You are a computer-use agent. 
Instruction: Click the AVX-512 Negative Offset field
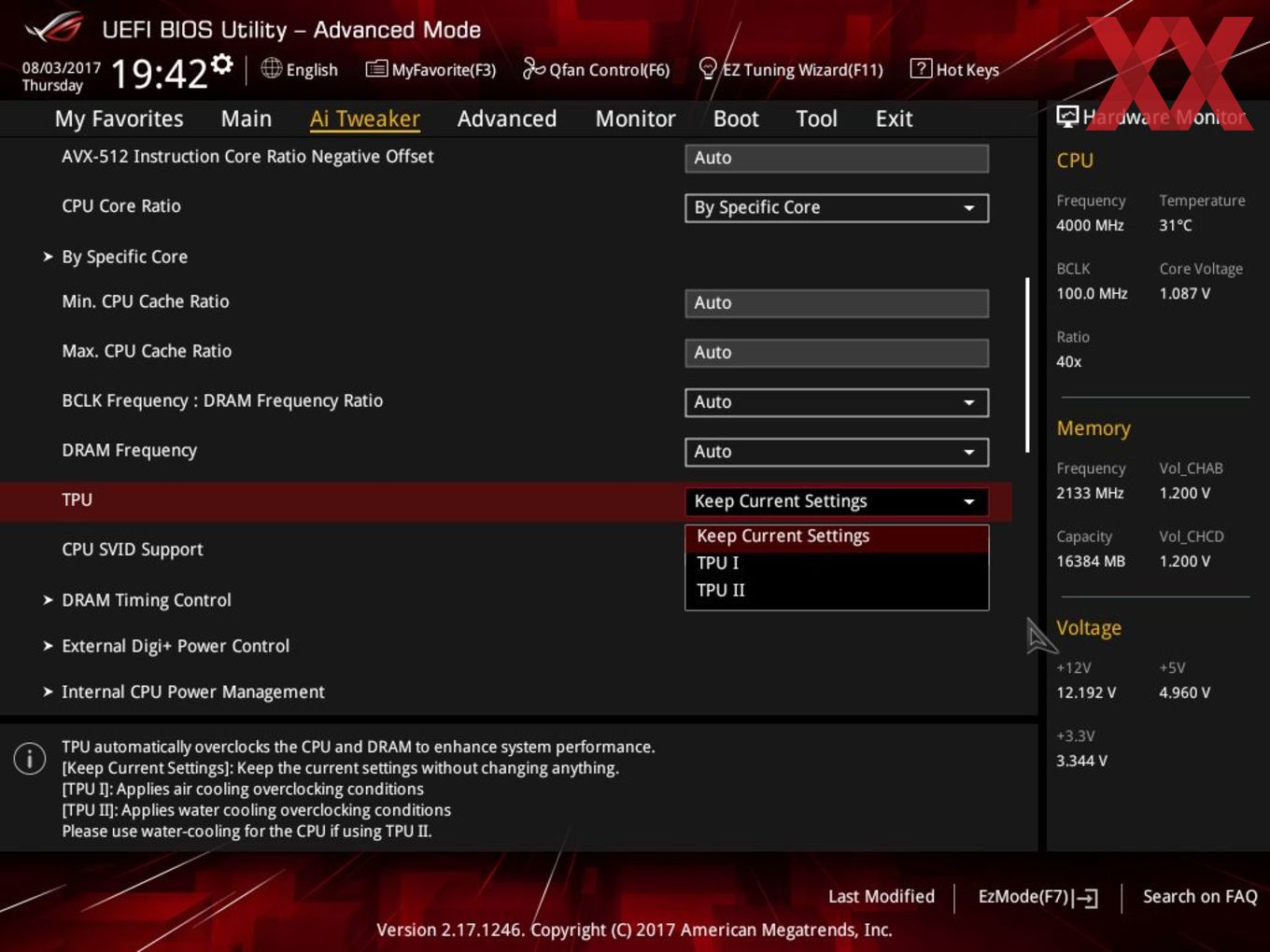point(837,159)
